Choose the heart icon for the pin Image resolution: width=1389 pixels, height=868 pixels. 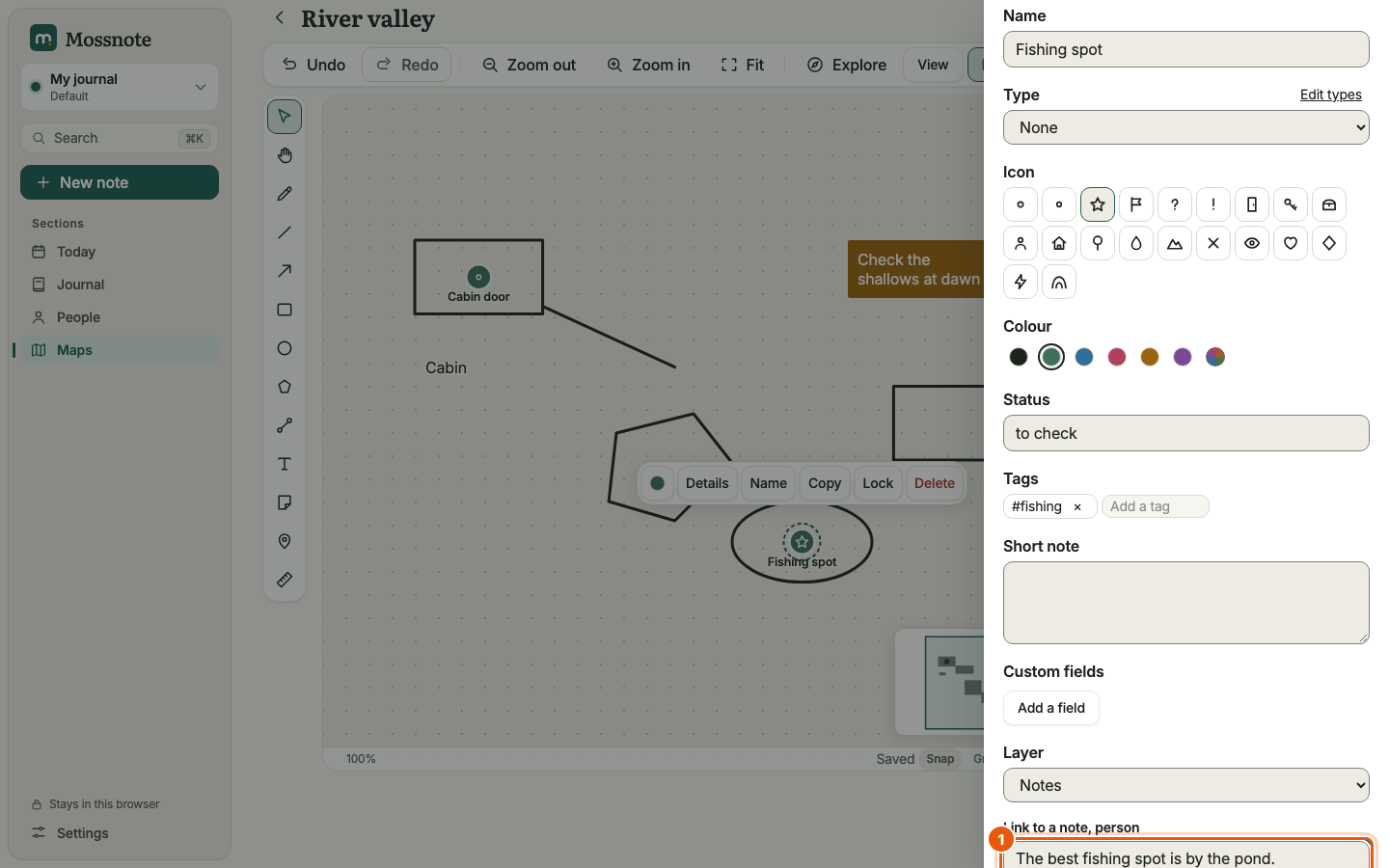coord(1291,243)
